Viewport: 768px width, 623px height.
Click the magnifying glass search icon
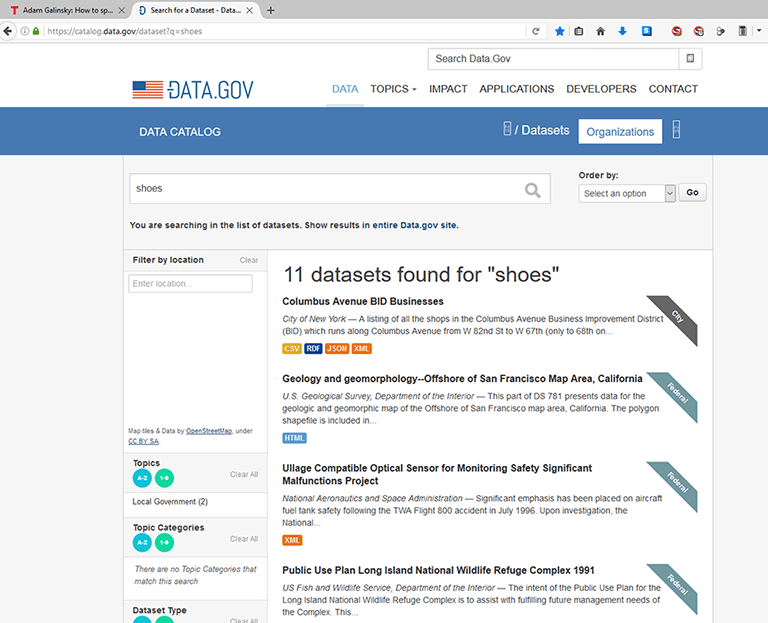(532, 190)
